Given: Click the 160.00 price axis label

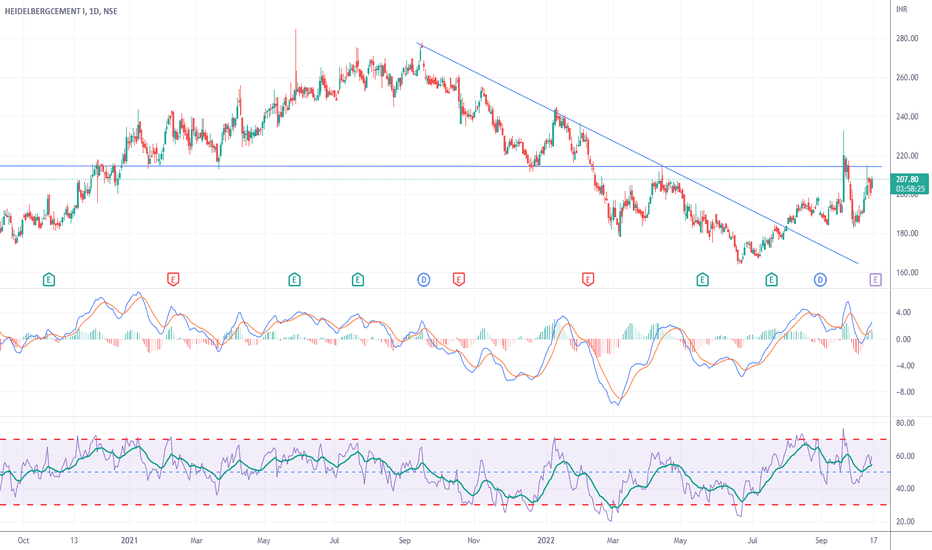Looking at the screenshot, I should click(907, 272).
